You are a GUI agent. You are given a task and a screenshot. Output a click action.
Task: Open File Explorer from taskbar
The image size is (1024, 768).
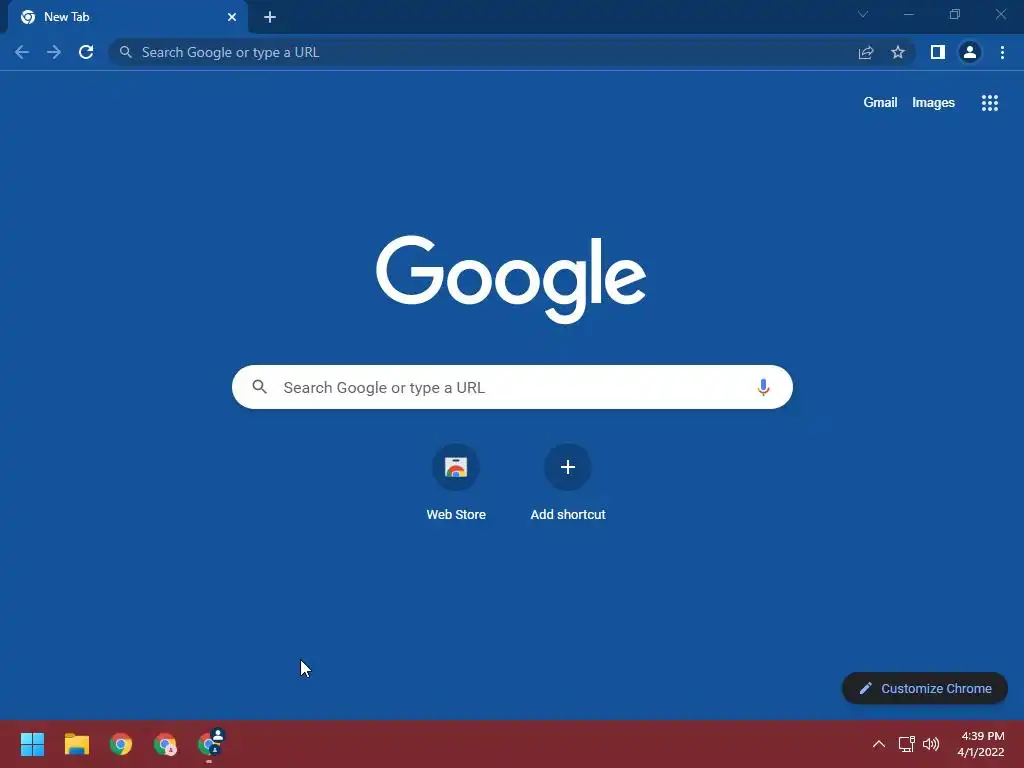click(76, 744)
